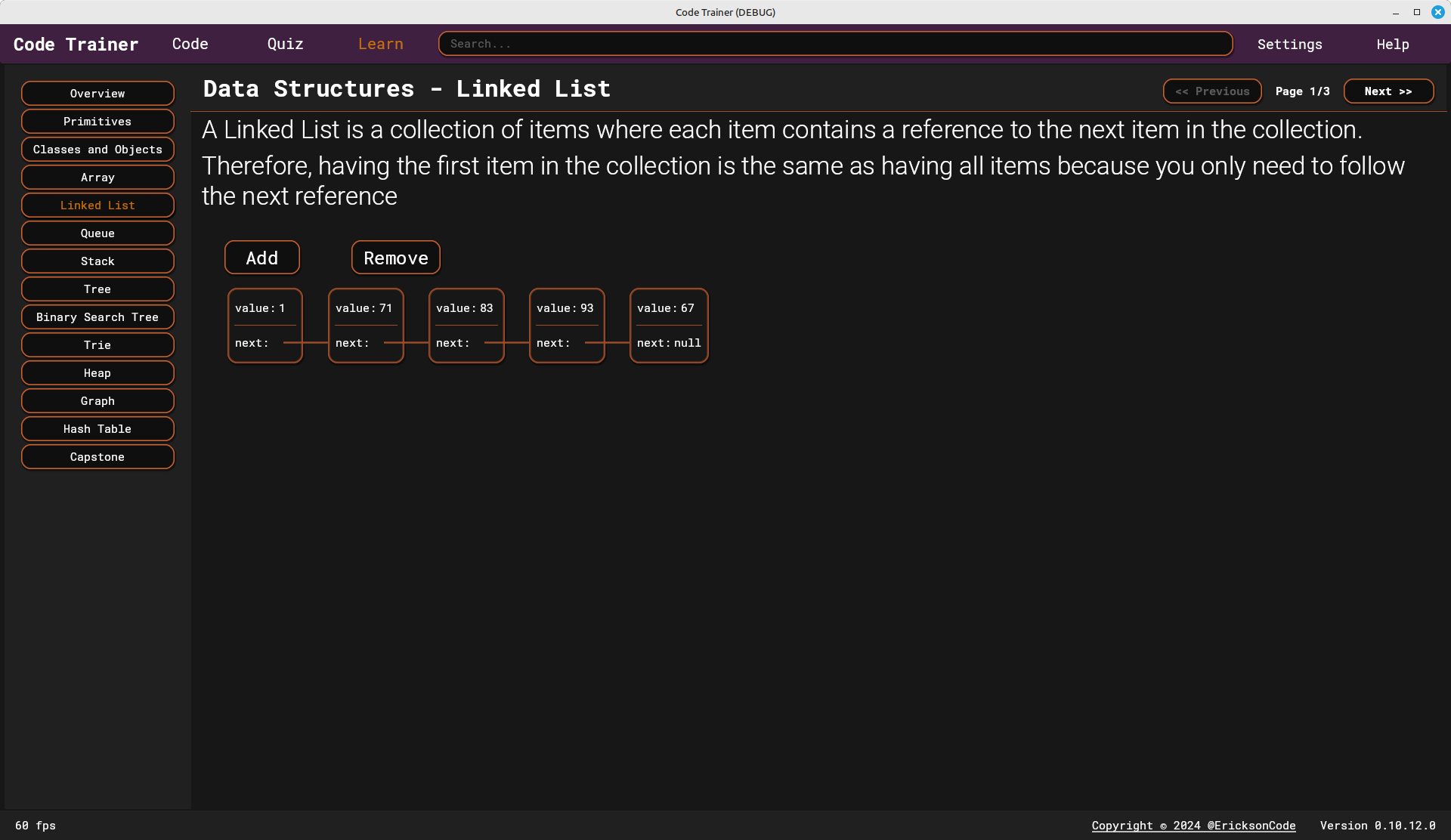Image resolution: width=1451 pixels, height=840 pixels.
Task: Open the Stack lesson
Action: click(x=97, y=261)
